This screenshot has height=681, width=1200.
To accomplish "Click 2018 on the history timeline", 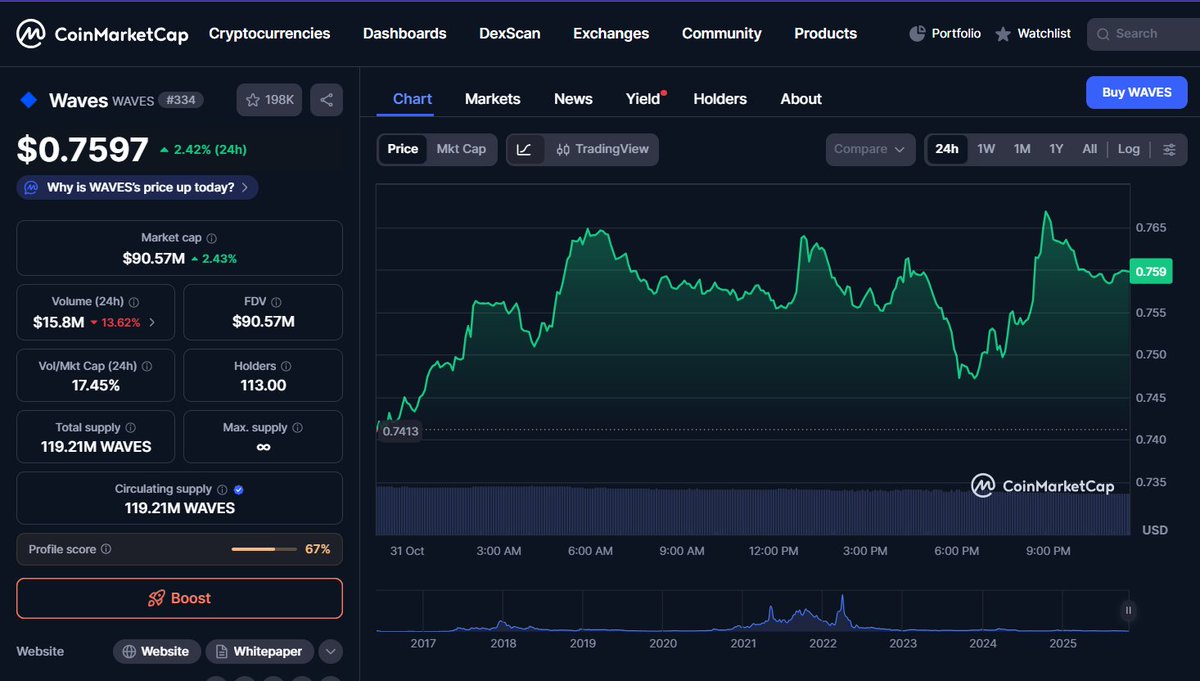I will pyautogui.click(x=503, y=643).
